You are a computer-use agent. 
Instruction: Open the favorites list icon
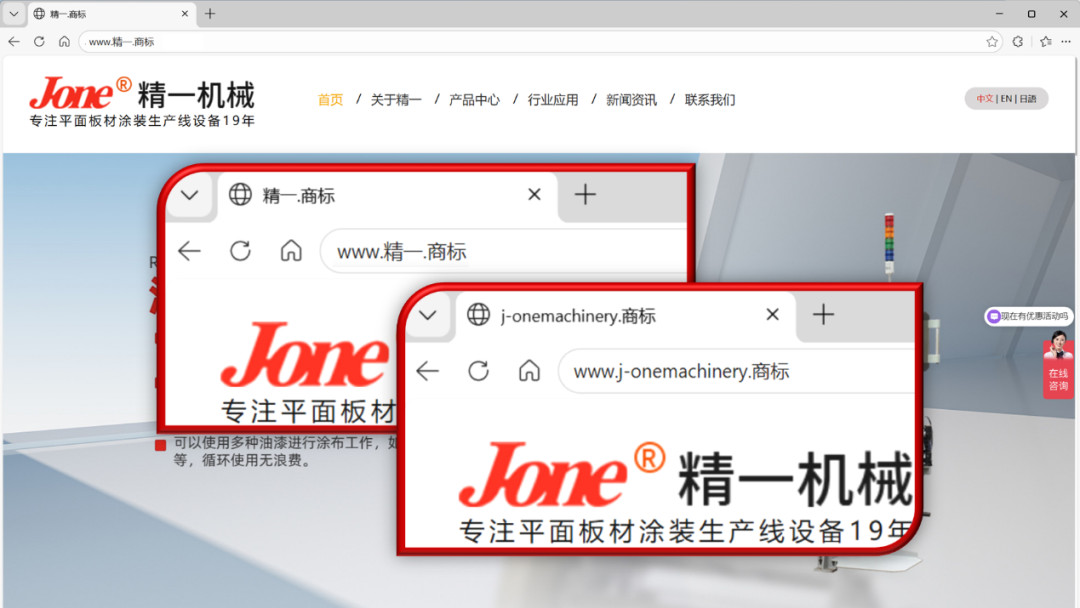pyautogui.click(x=1046, y=42)
